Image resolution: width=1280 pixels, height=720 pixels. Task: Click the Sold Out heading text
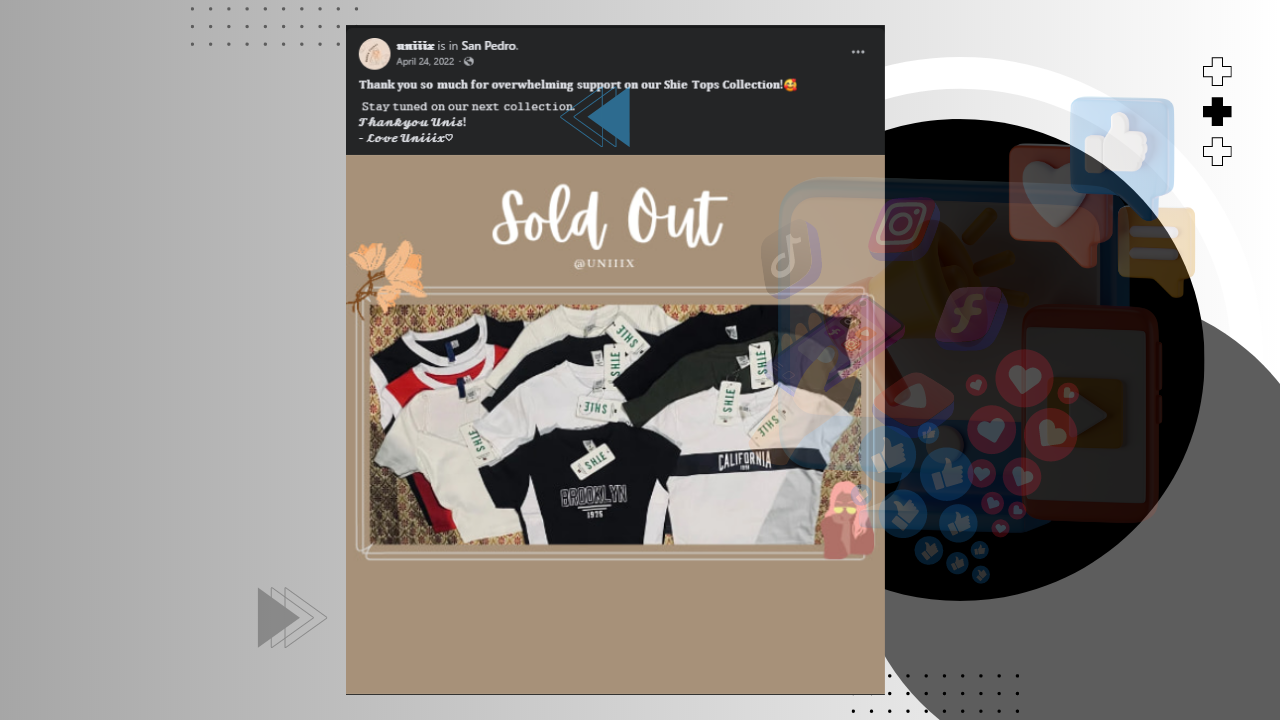(x=608, y=217)
